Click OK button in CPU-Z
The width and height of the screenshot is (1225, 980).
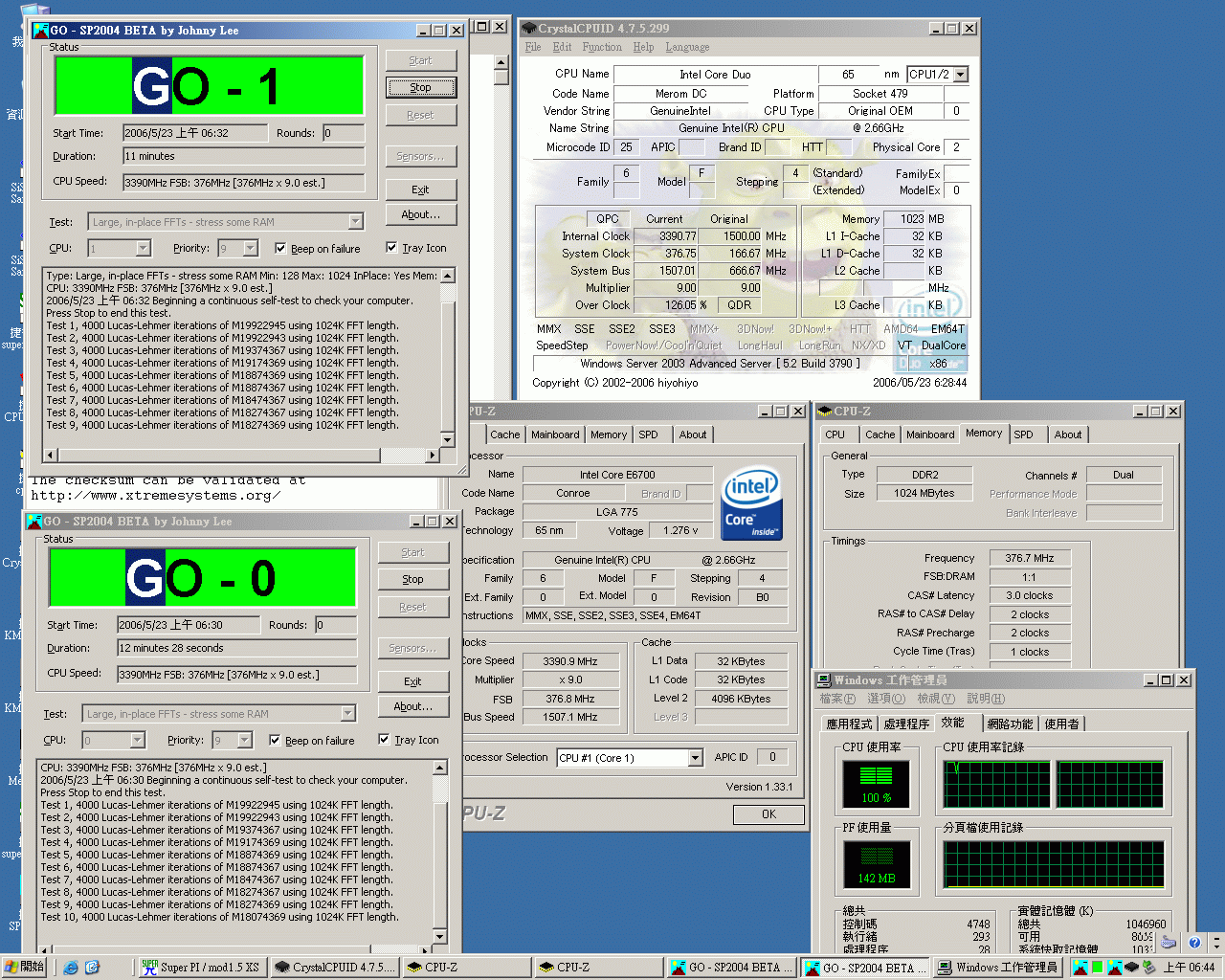(768, 814)
